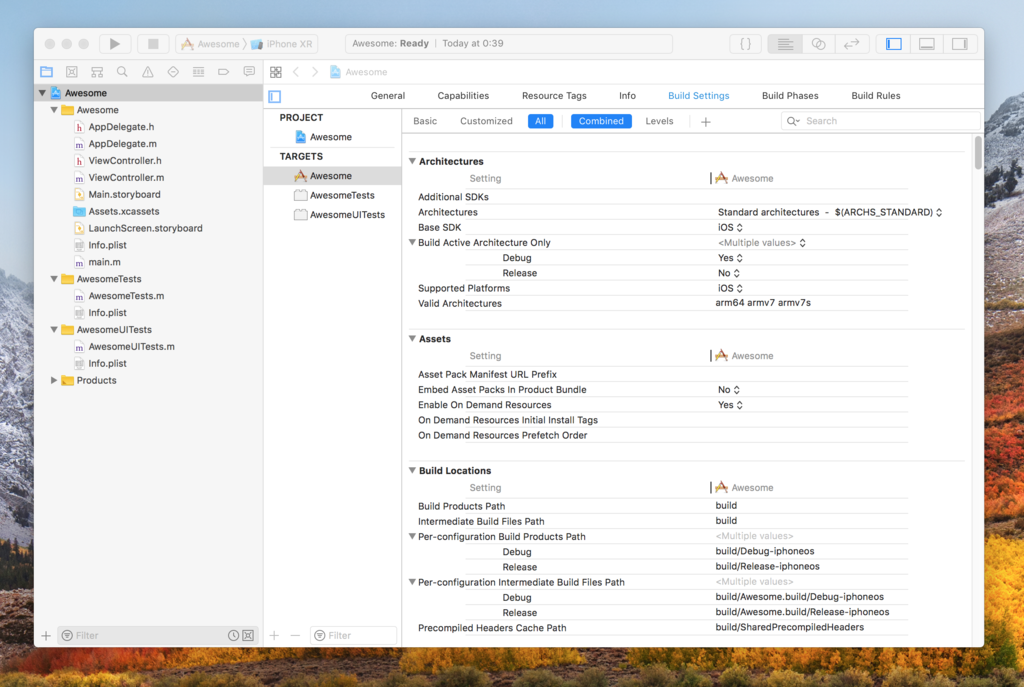Collapse Per-configuration Build Products Path

pos(412,536)
